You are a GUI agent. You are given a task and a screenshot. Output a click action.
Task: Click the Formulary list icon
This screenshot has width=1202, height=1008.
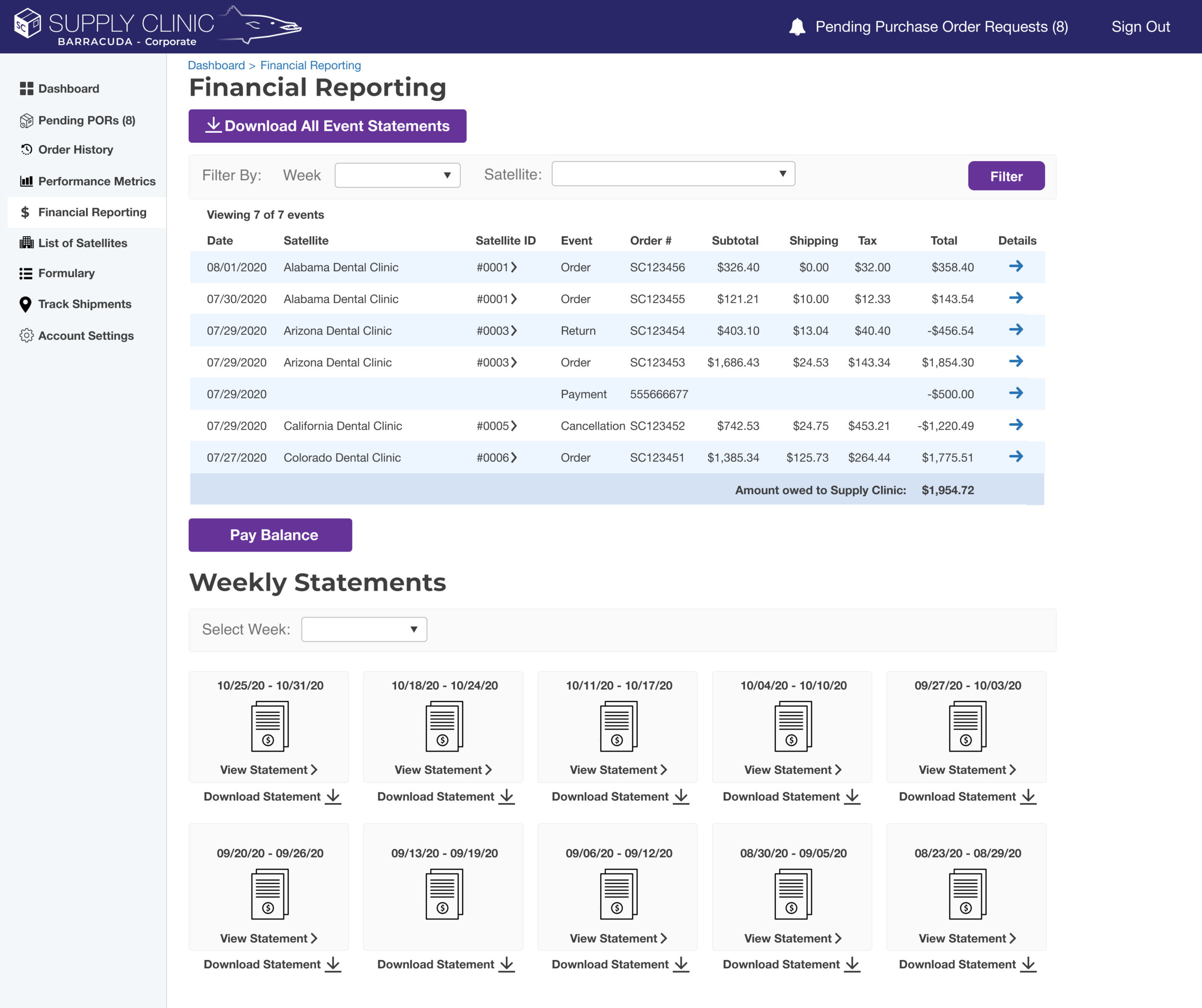tap(26, 274)
